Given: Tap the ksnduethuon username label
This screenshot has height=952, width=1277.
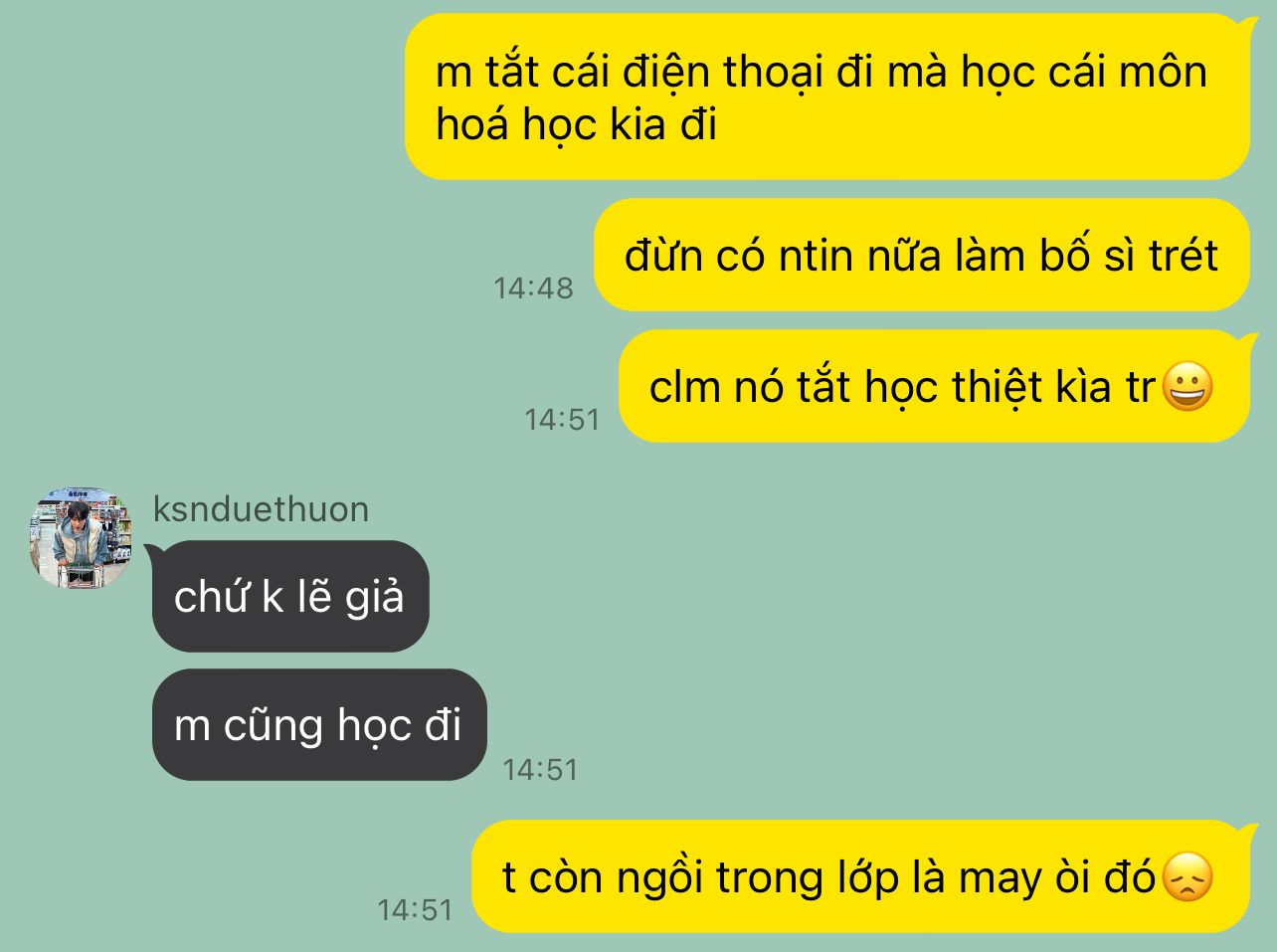Looking at the screenshot, I should 261,509.
